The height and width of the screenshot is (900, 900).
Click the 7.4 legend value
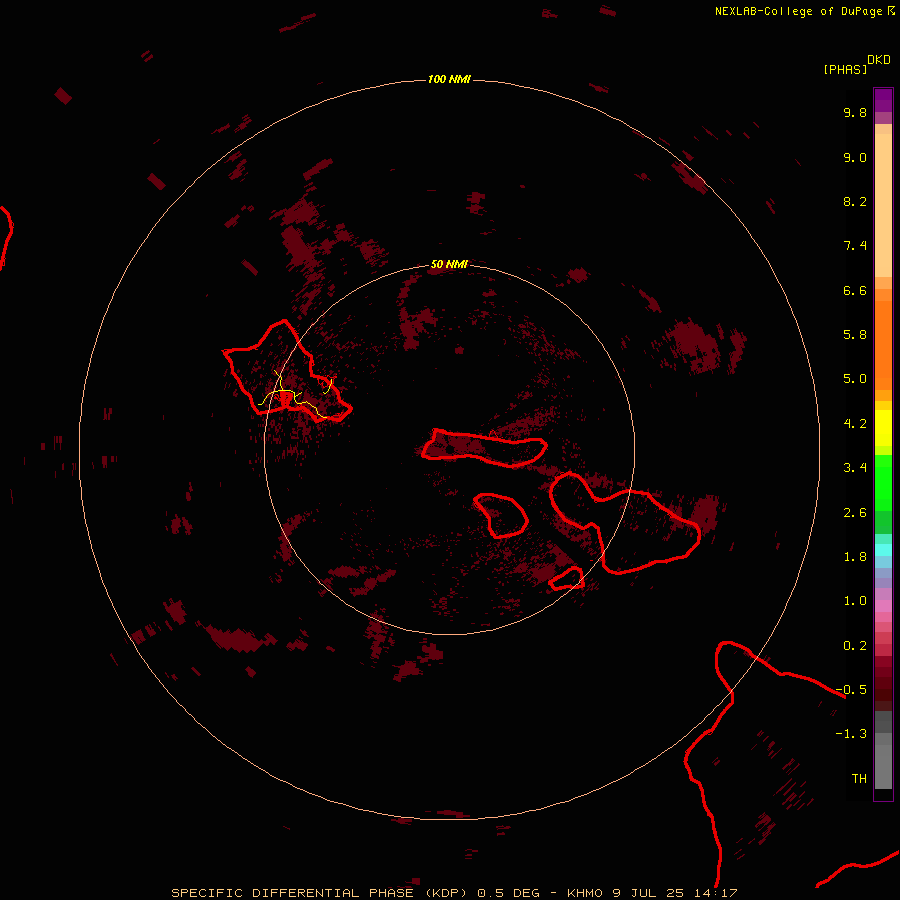[x=855, y=246]
